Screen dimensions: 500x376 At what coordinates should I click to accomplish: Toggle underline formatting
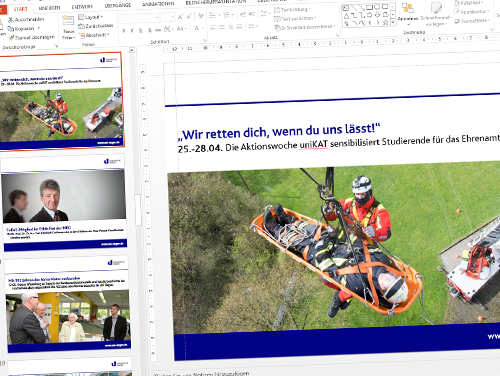[141, 30]
